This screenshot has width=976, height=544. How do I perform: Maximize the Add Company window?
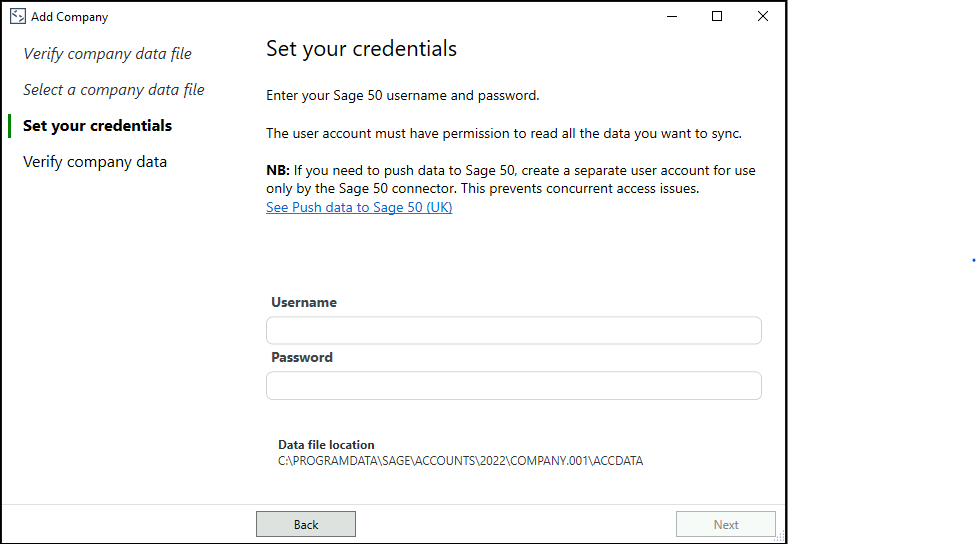pyautogui.click(x=717, y=16)
